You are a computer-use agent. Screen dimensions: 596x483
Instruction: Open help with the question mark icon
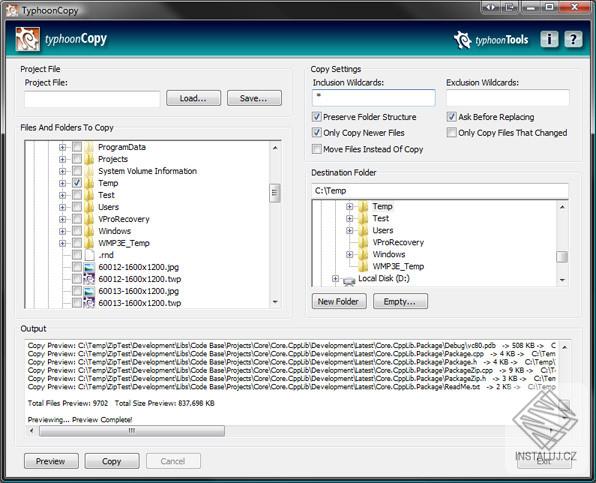coord(573,39)
